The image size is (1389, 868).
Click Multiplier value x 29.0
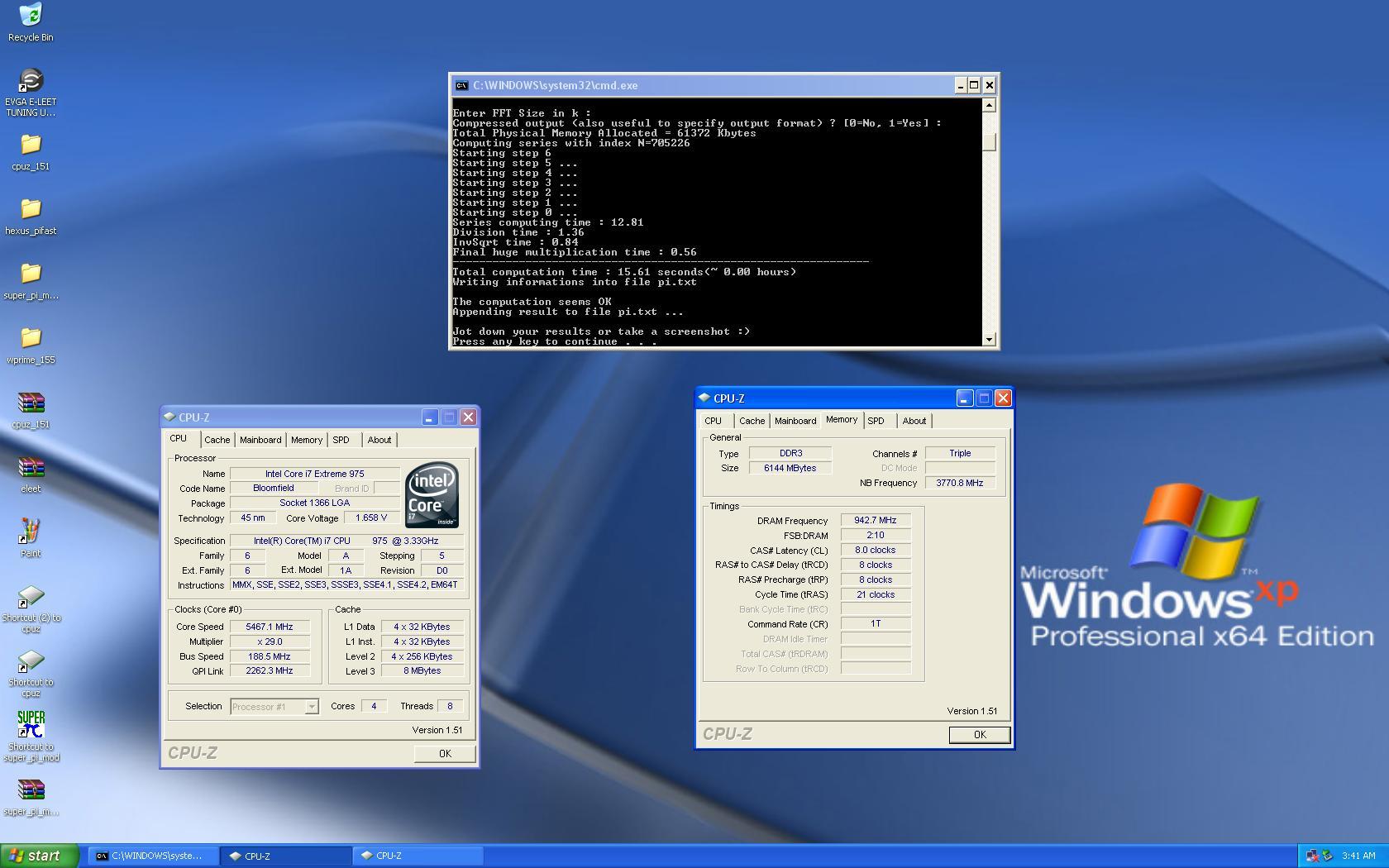coord(270,641)
